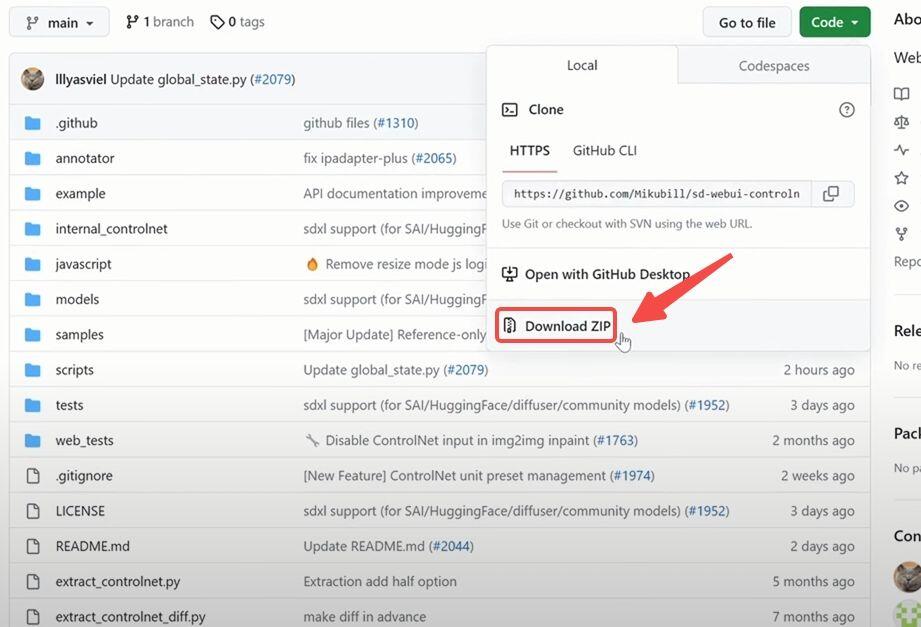
Task: Click the Download ZIP file icon
Action: point(510,326)
